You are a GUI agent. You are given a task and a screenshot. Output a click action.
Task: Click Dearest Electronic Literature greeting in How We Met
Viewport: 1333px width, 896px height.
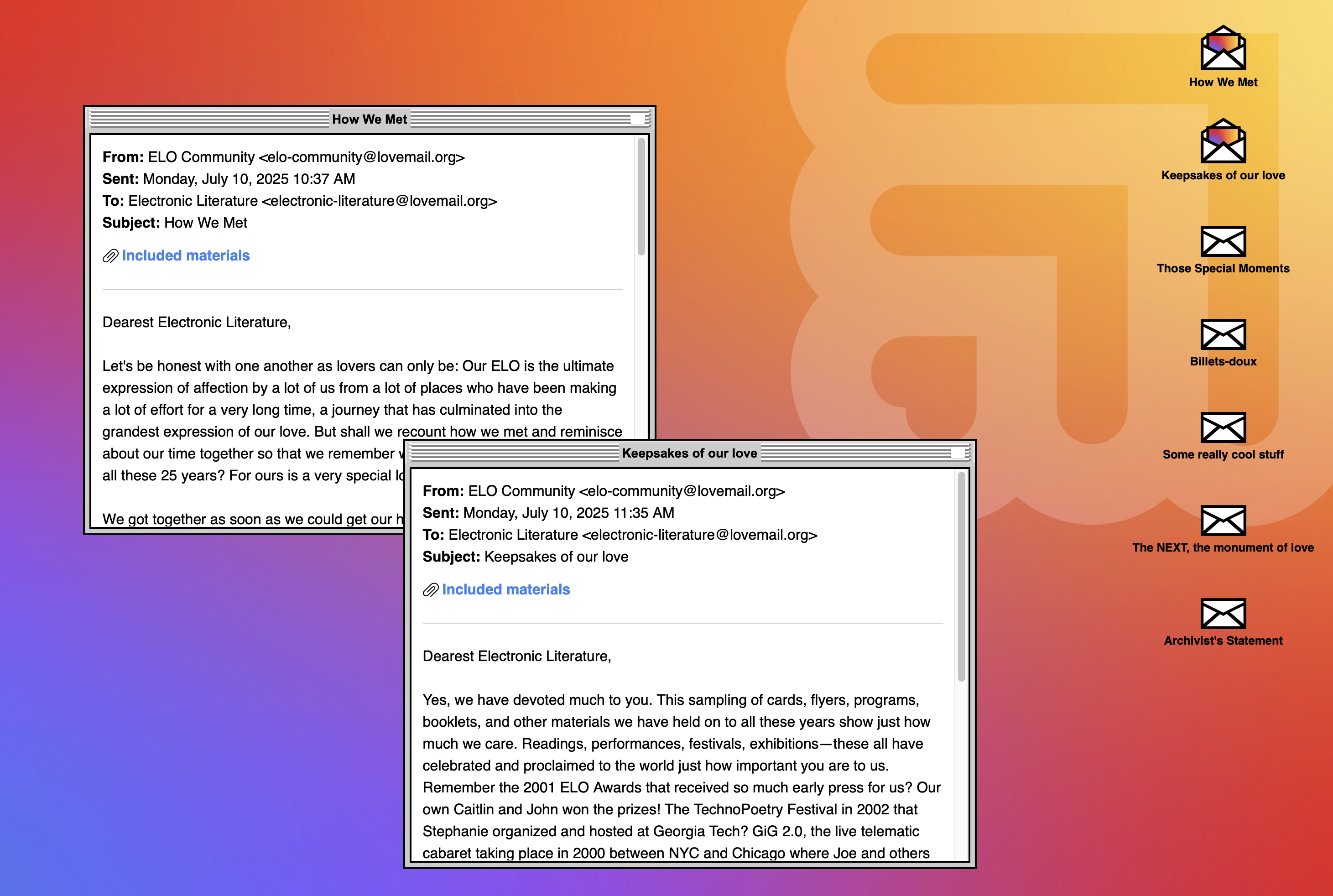(x=197, y=322)
